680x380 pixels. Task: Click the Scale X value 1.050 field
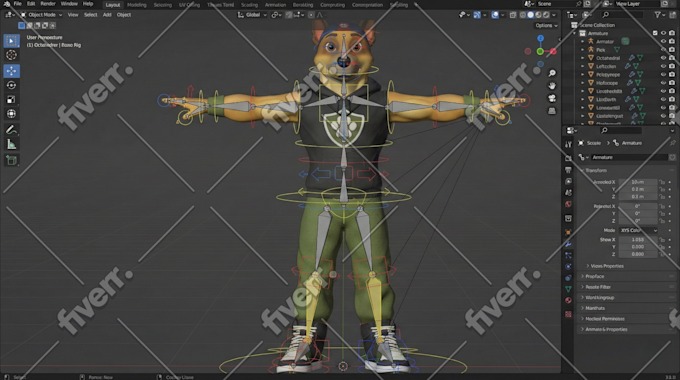[x=638, y=239]
